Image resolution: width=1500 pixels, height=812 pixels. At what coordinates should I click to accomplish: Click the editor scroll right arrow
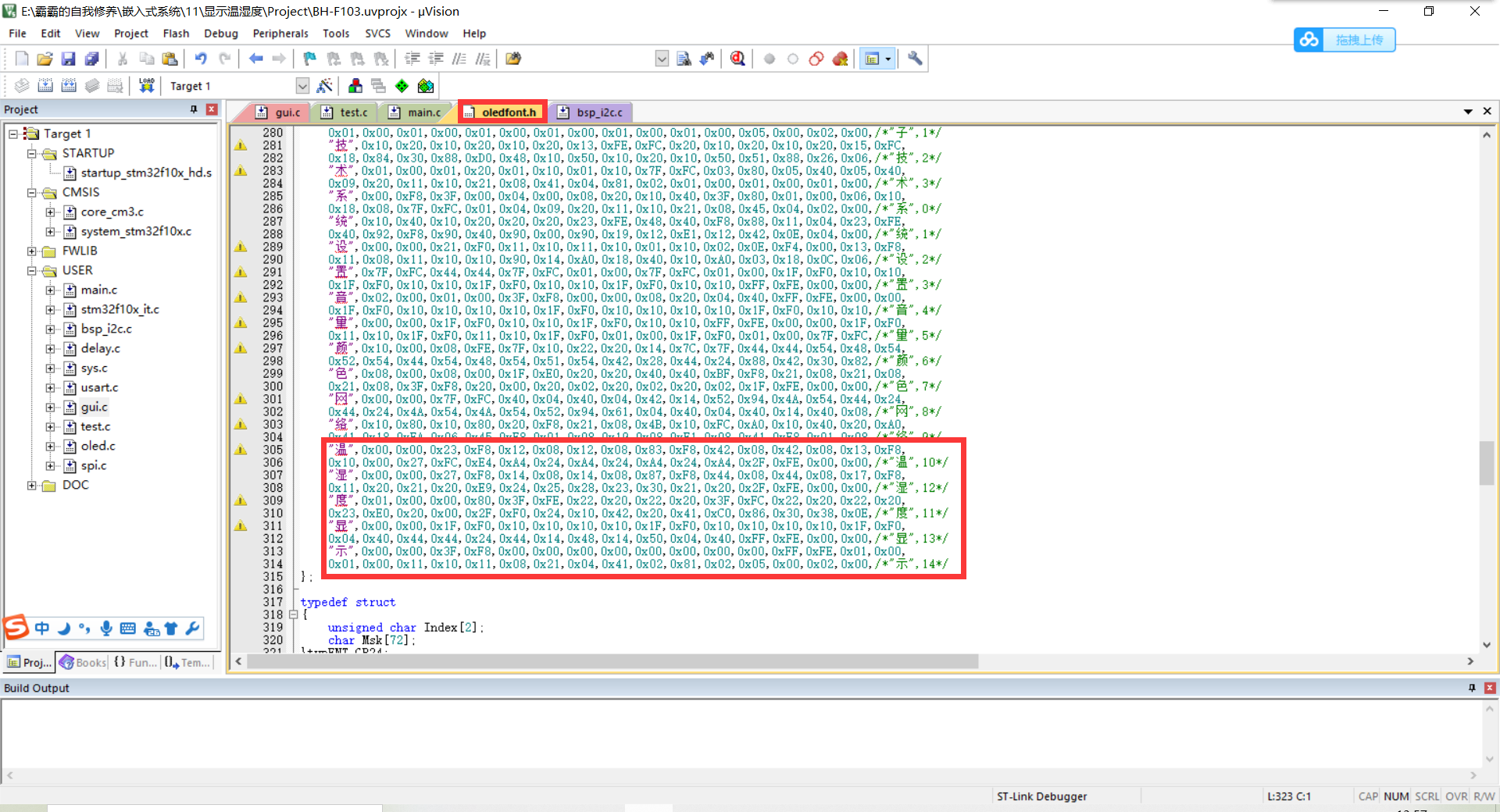pos(1470,661)
